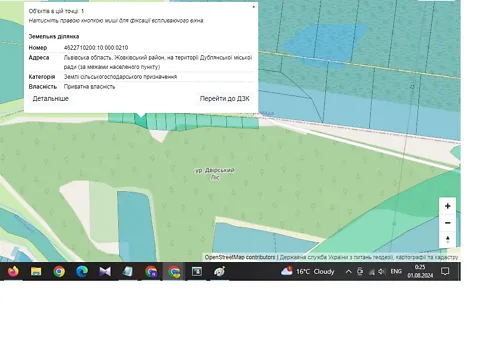Reset map rotation with north arrow
480x360 pixels.
click(447, 240)
